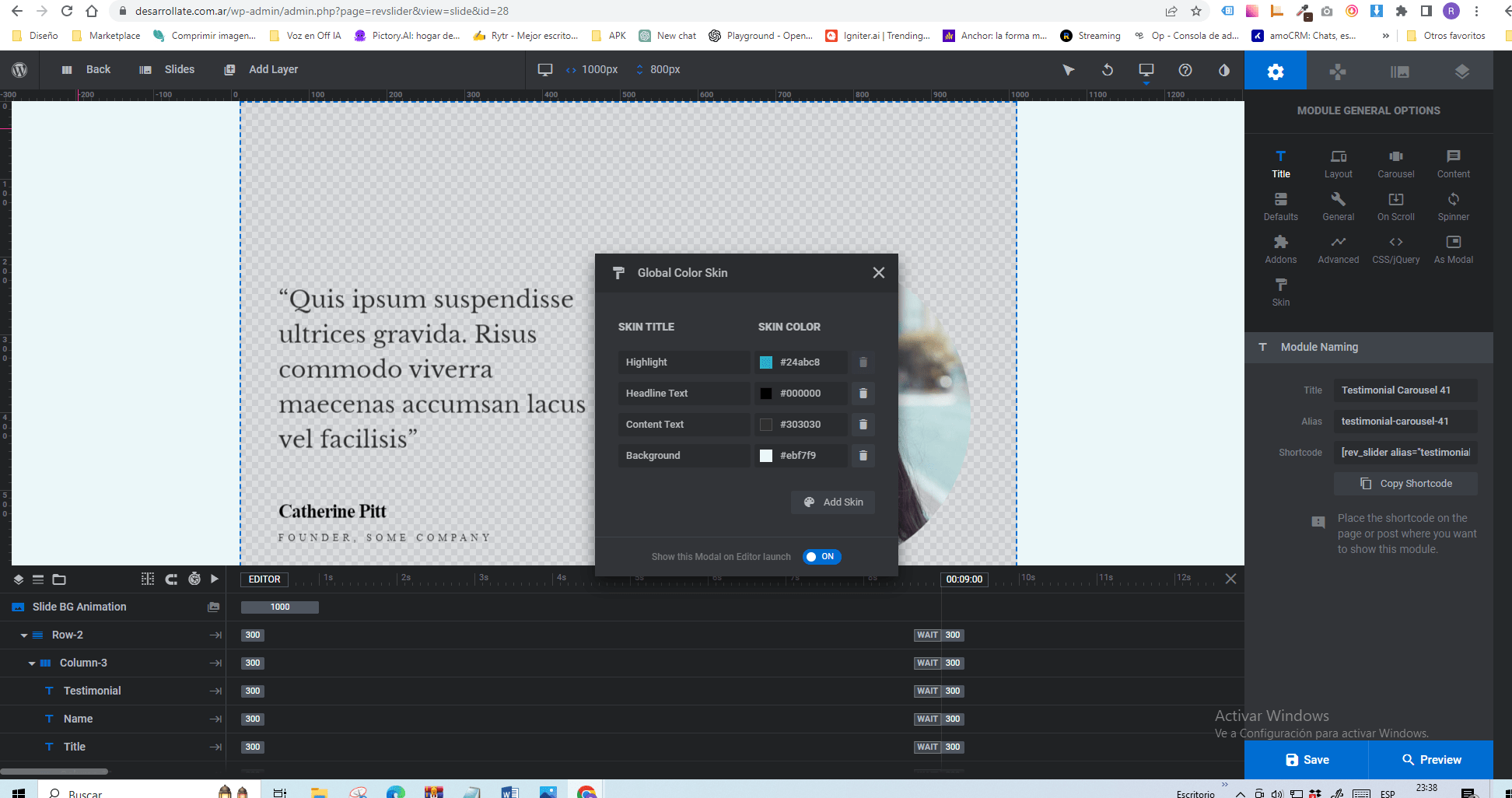Select the Name text layer
The image size is (1512, 798).
(x=78, y=719)
